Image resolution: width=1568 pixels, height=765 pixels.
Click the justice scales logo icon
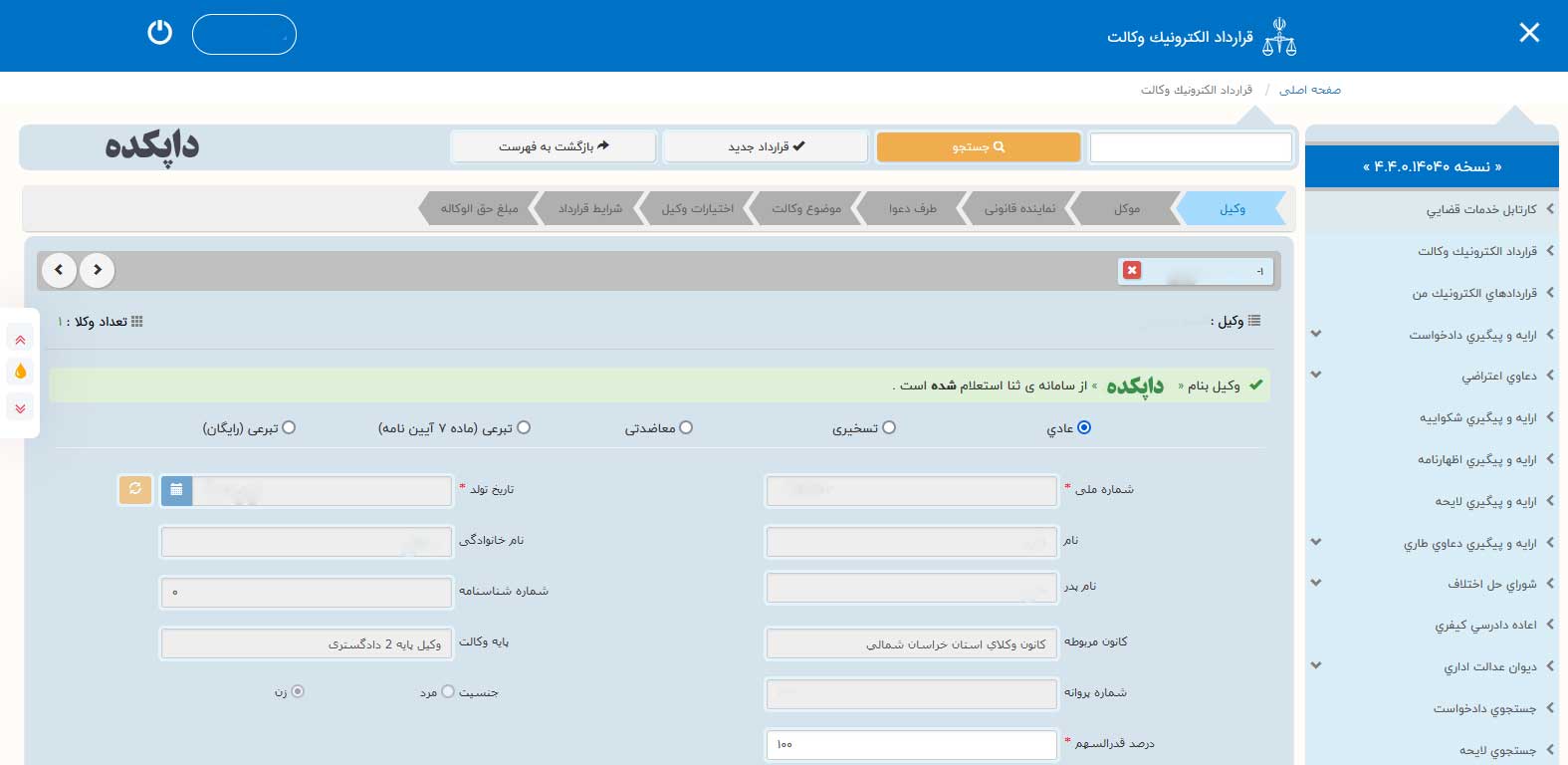[x=1279, y=37]
